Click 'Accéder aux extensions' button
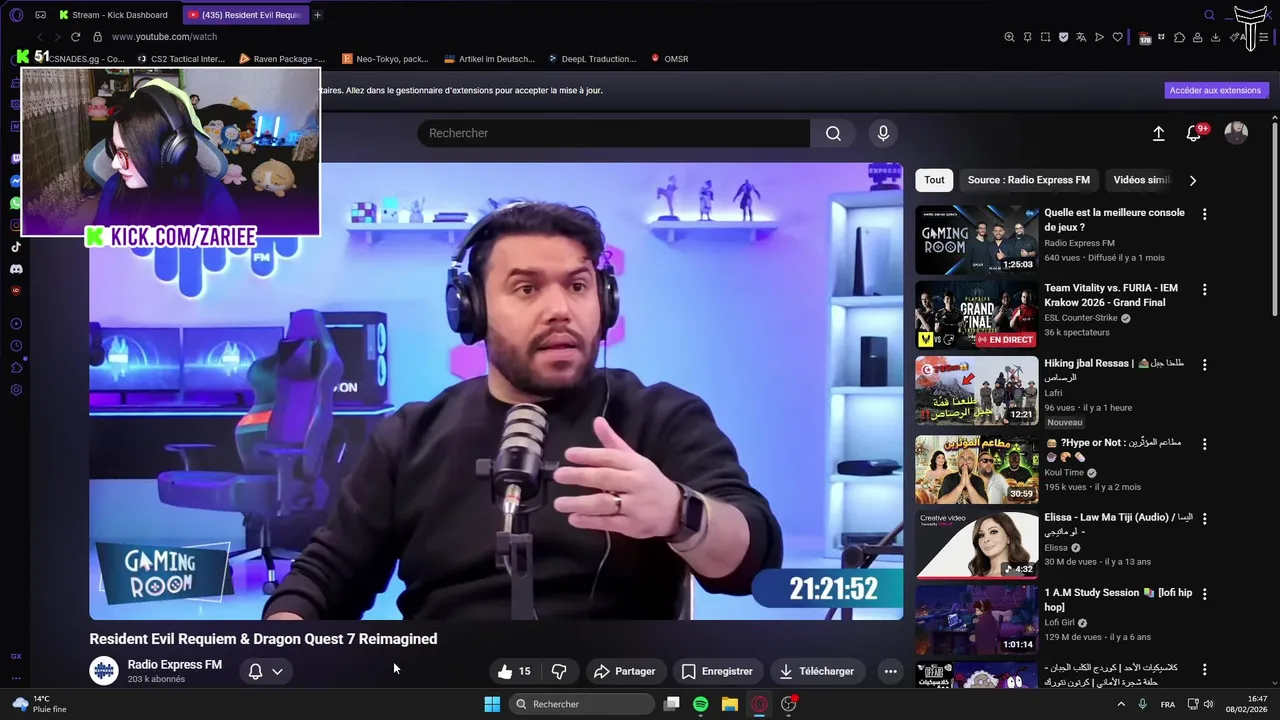 coord(1216,90)
